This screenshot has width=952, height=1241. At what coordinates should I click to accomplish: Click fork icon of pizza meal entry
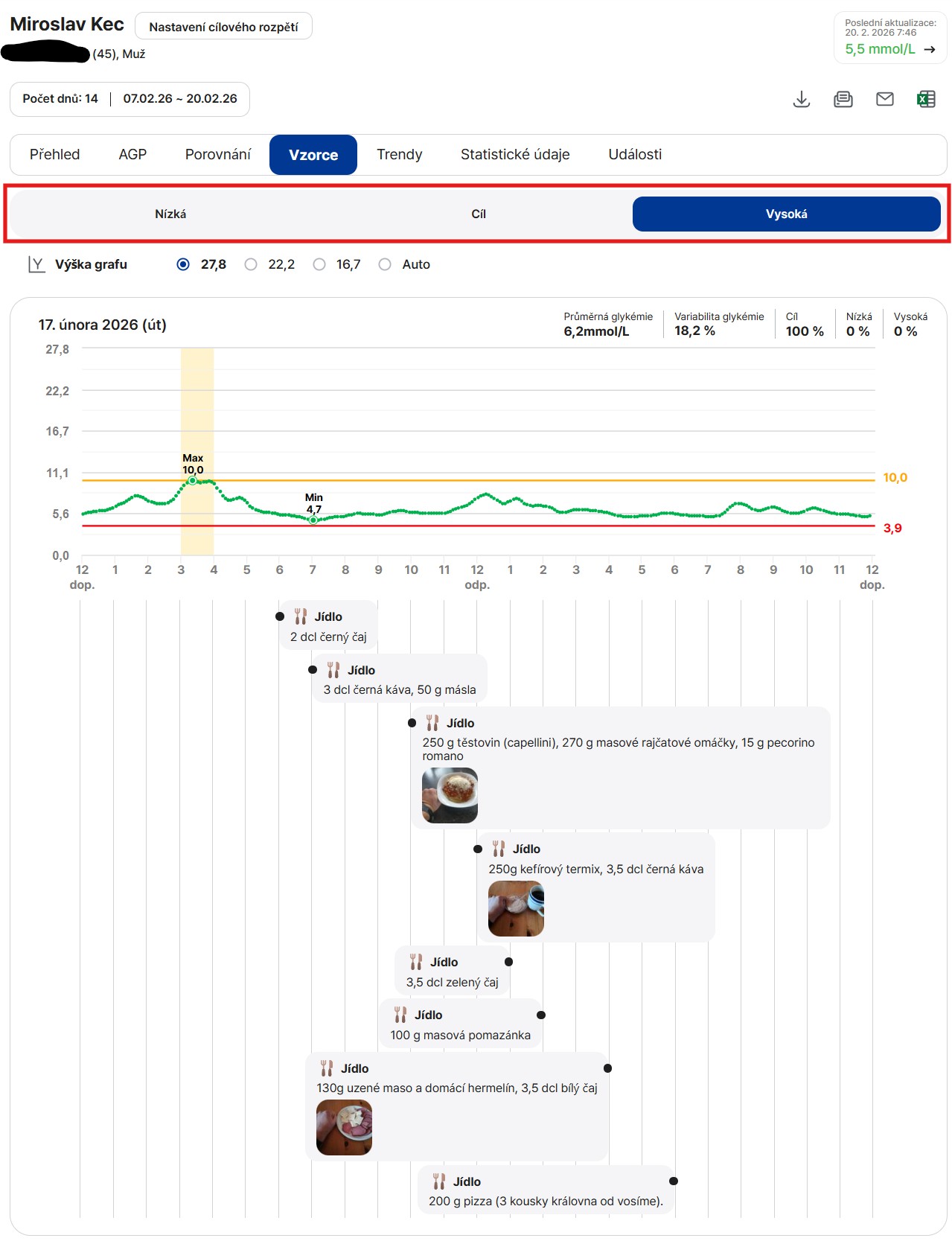(x=439, y=1181)
